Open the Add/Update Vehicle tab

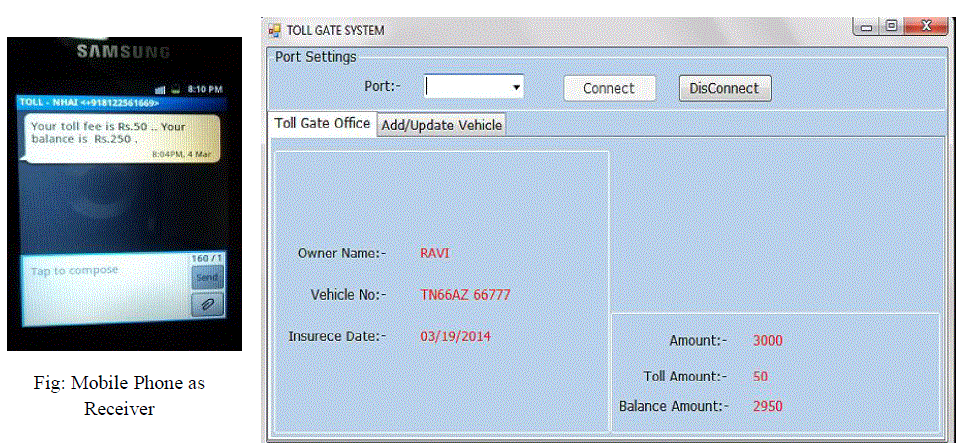tap(441, 125)
